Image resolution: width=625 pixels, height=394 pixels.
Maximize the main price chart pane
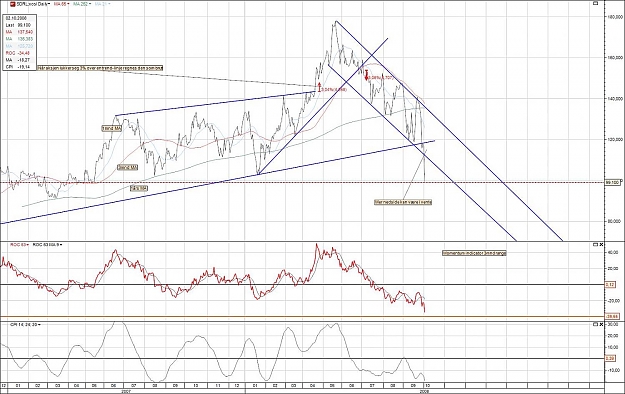pyautogui.click(x=596, y=4)
